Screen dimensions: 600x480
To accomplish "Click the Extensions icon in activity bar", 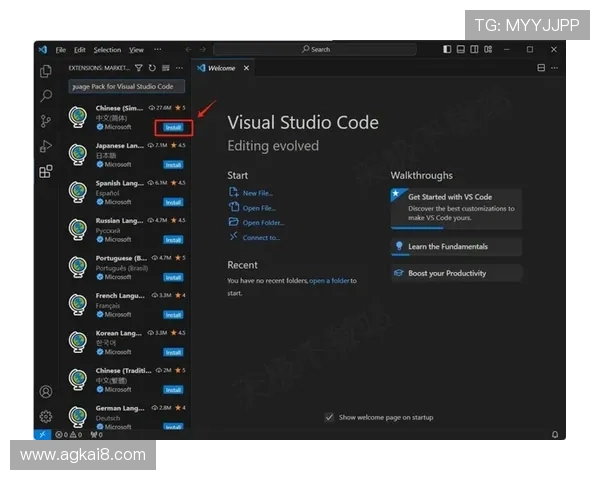I will (45, 172).
